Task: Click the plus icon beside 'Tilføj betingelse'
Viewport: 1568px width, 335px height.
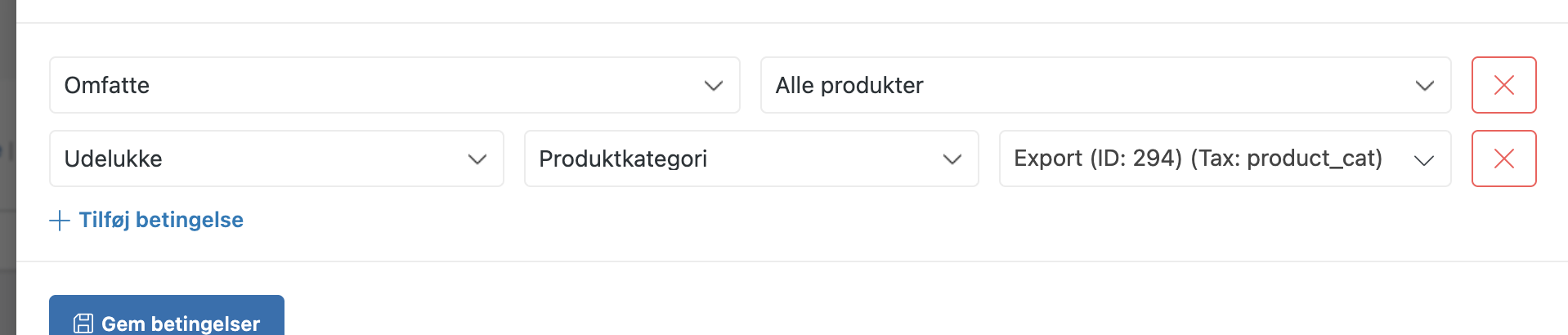Action: pyautogui.click(x=60, y=221)
